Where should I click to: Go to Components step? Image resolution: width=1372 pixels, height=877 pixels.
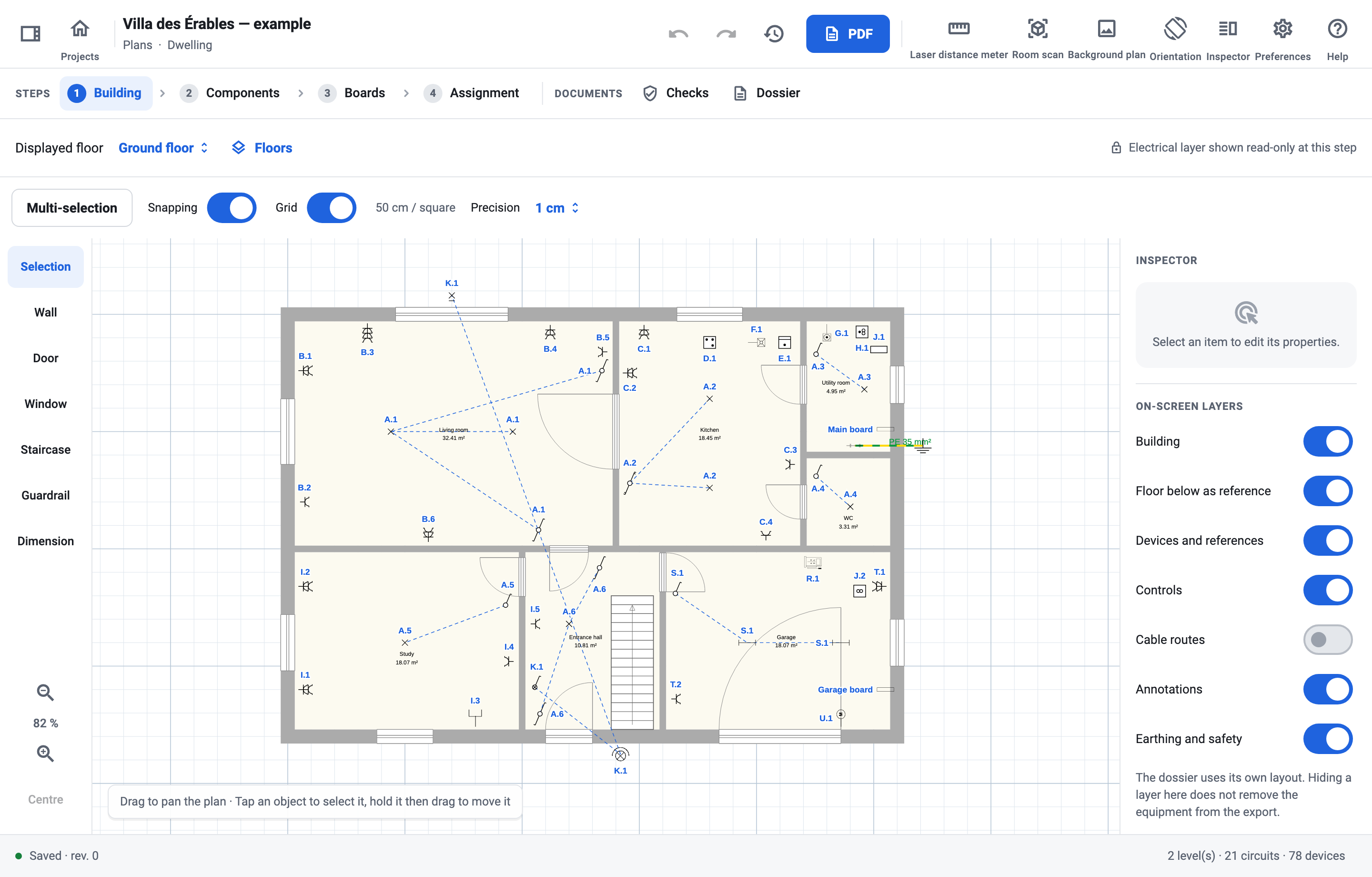click(229, 93)
